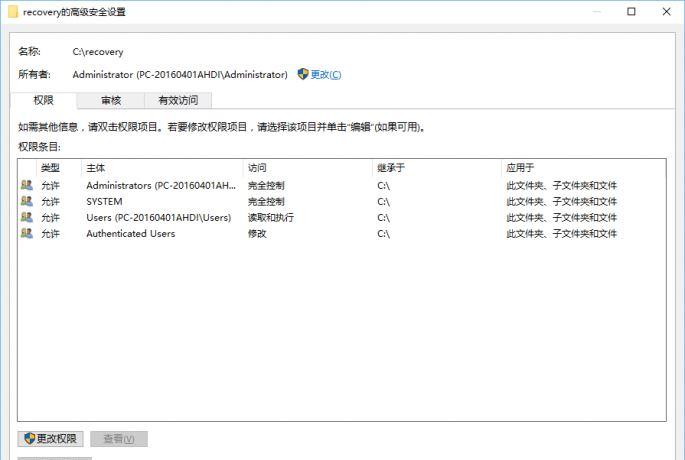Click the Administrator owner name text

(x=180, y=75)
